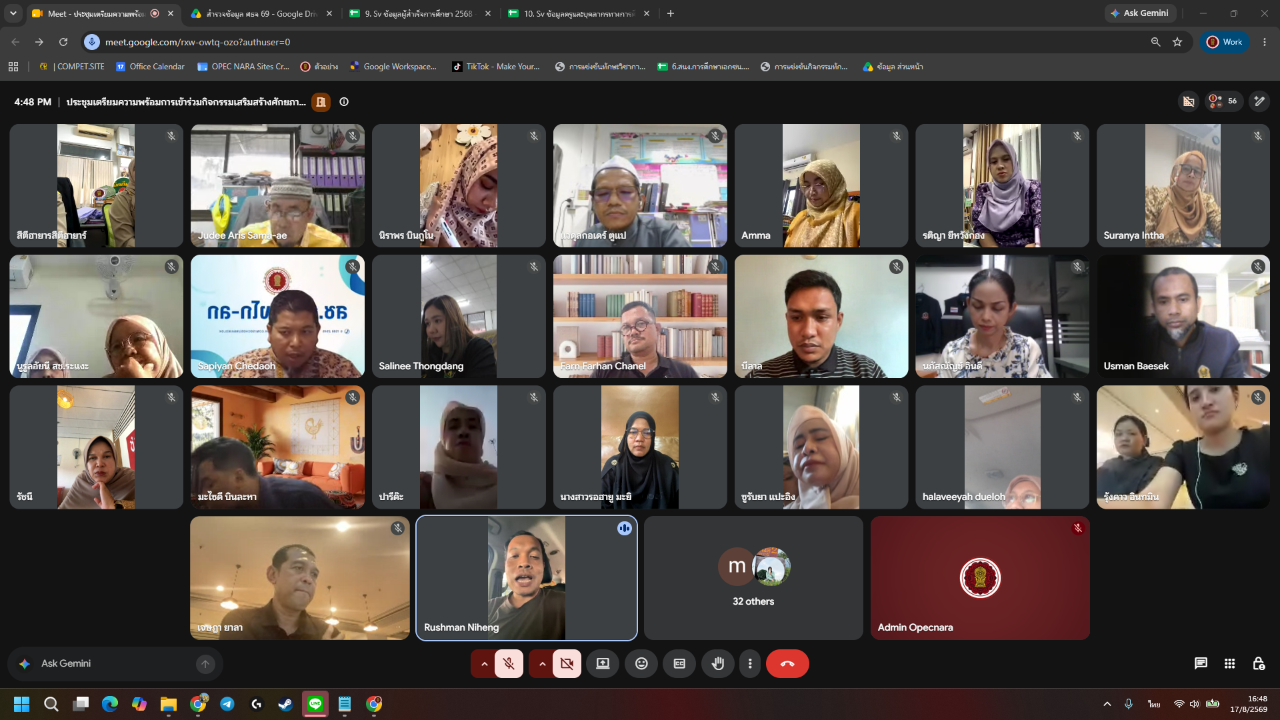Viewport: 1280px width, 720px height.
Task: Open the activities grid icon
Action: pos(1230,663)
